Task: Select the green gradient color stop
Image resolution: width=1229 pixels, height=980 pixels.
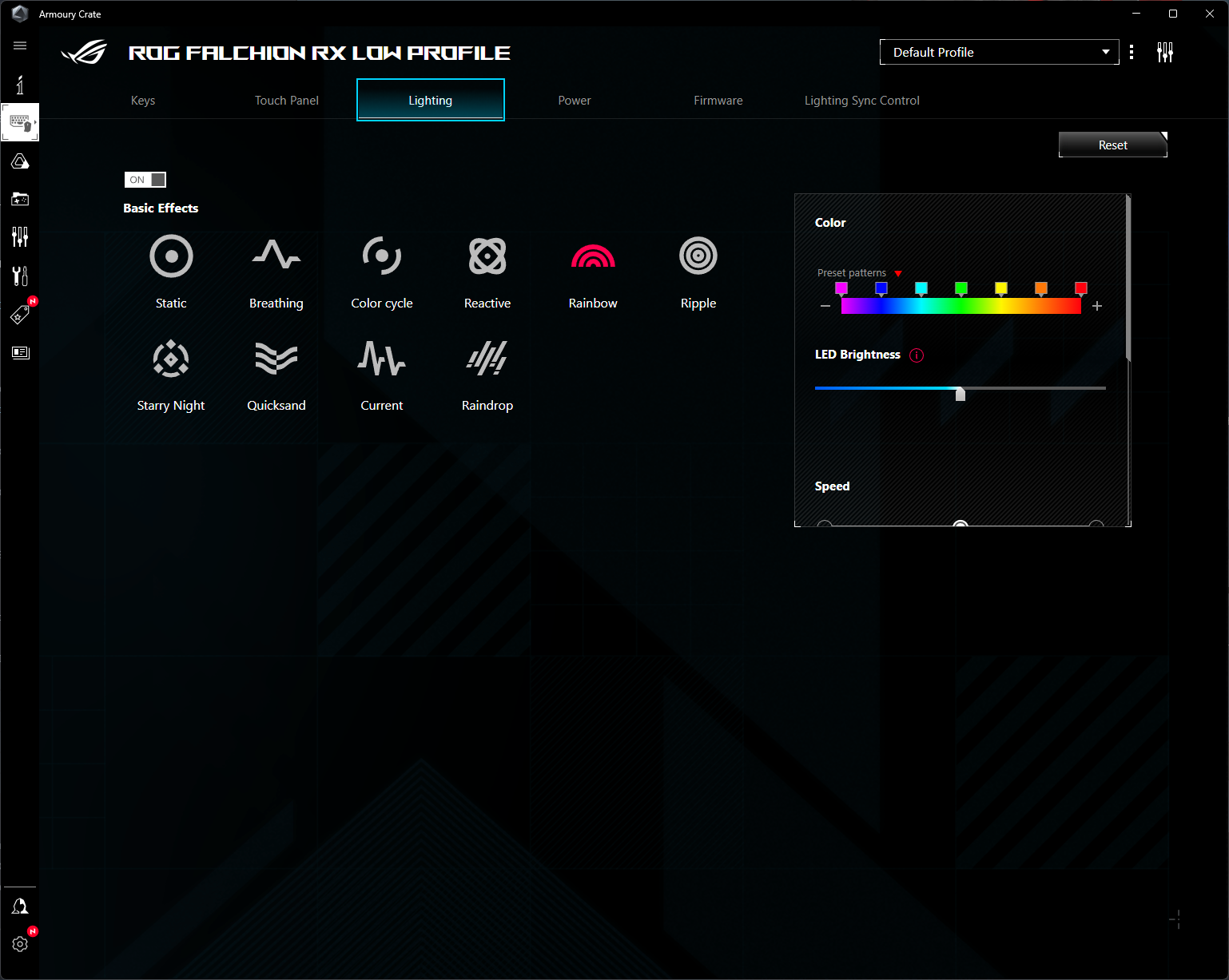Action: [x=961, y=289]
